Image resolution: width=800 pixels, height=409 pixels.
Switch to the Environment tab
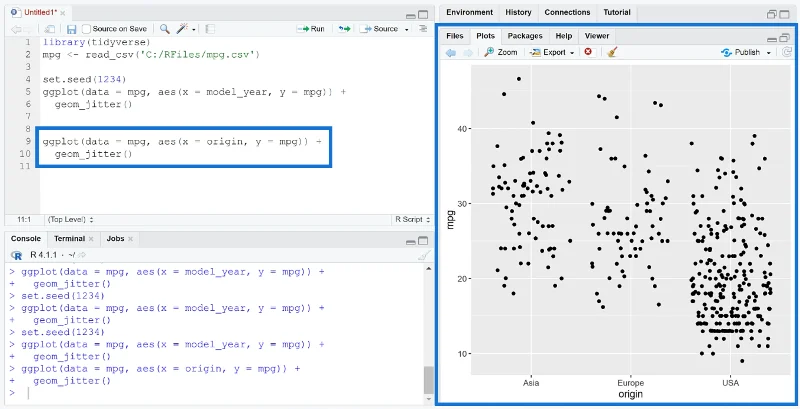pos(469,12)
